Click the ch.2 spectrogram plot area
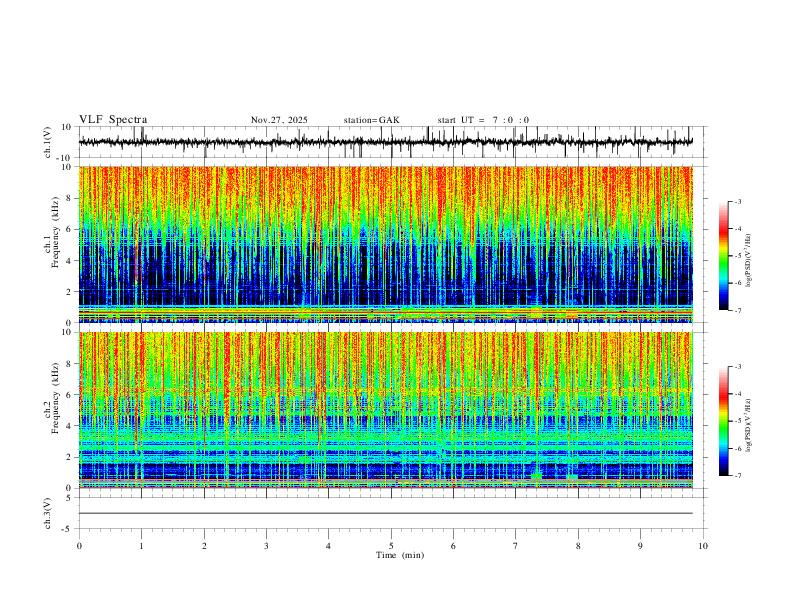Viewport: 792px width, 612px height. coord(385,410)
